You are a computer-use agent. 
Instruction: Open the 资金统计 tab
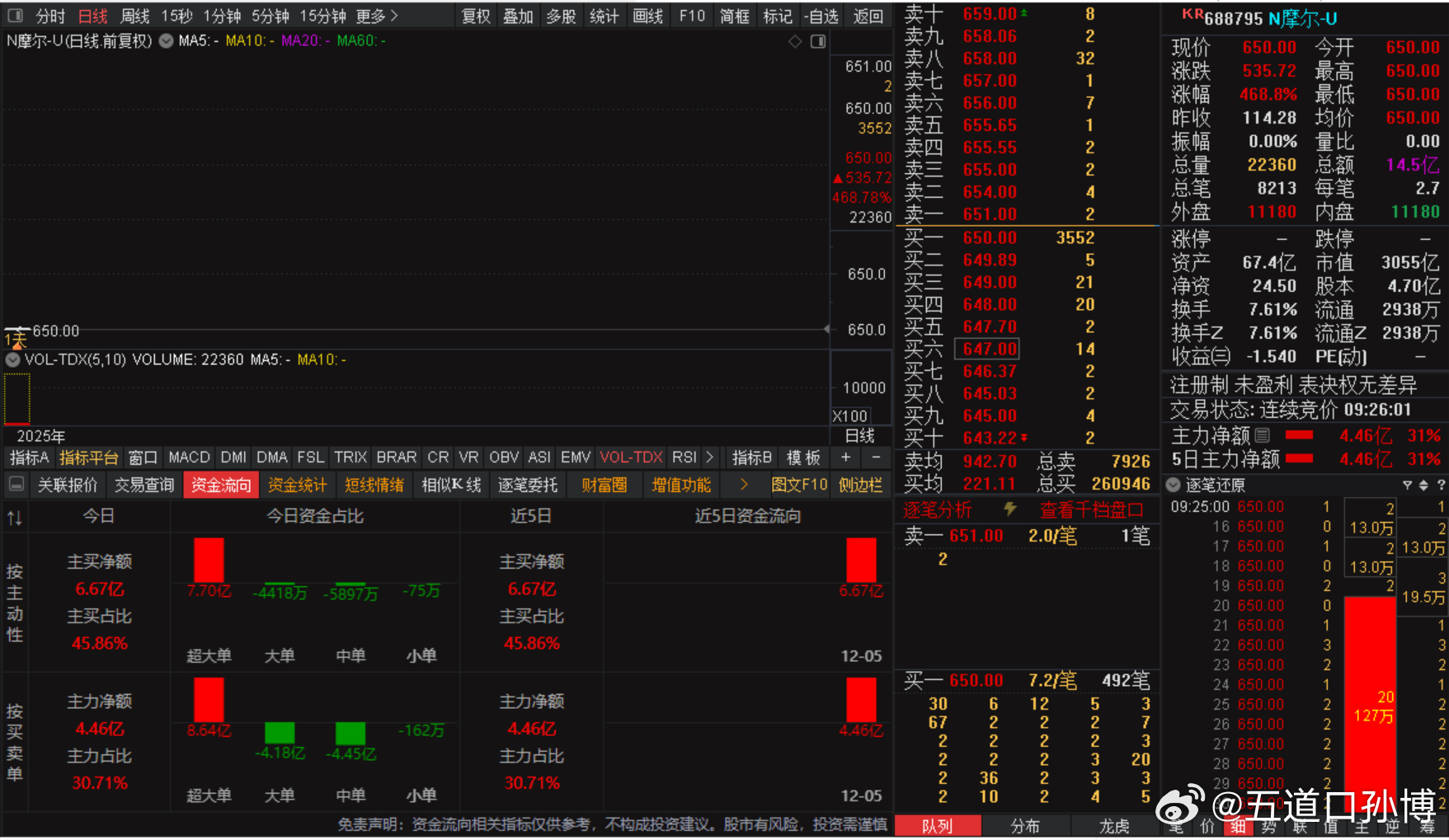(x=297, y=485)
